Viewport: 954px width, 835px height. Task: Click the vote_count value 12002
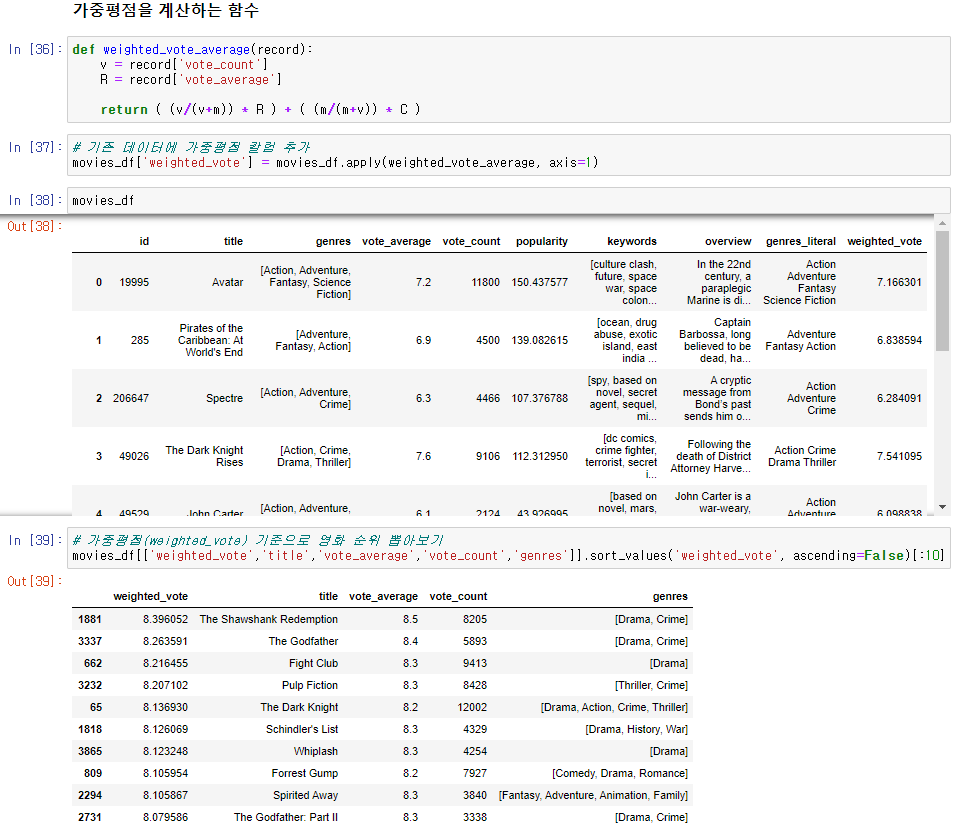click(x=472, y=707)
